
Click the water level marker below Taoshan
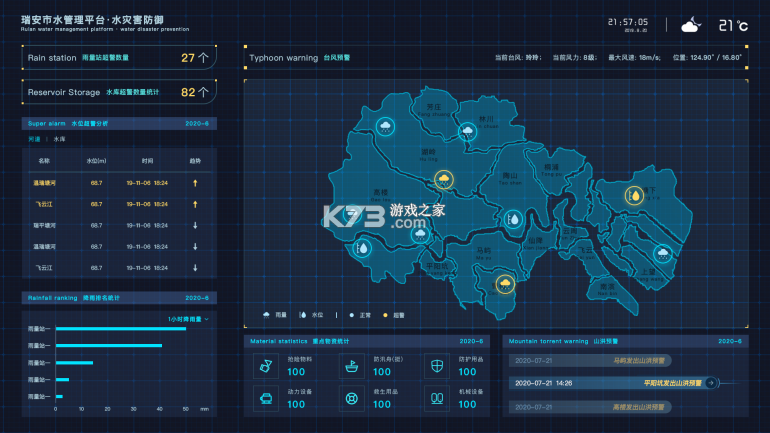tap(513, 219)
